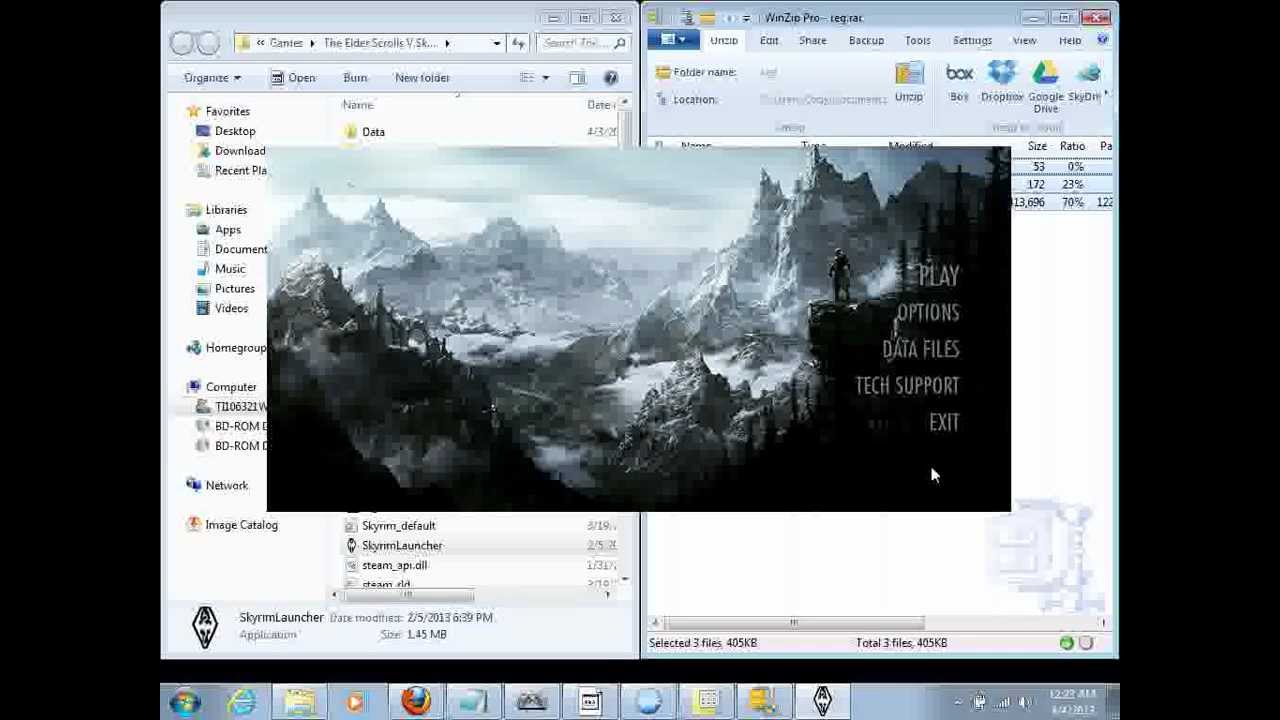Select Pictures library in navigation pane
This screenshot has height=720, width=1280.
pyautogui.click(x=234, y=289)
